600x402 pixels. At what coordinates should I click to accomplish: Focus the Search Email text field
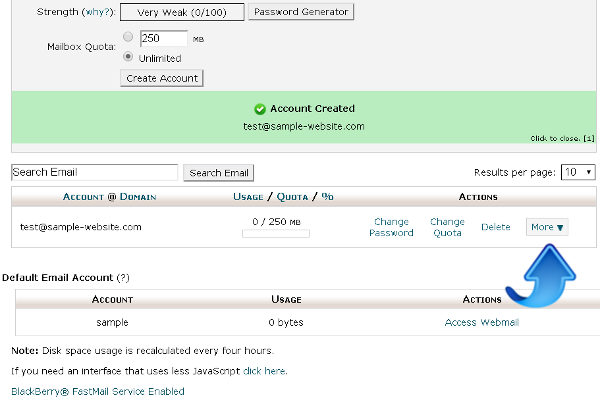click(94, 172)
